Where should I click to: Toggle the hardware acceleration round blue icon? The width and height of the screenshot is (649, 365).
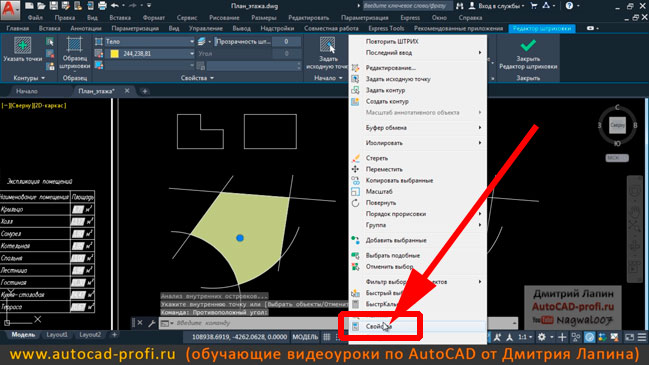[589, 337]
